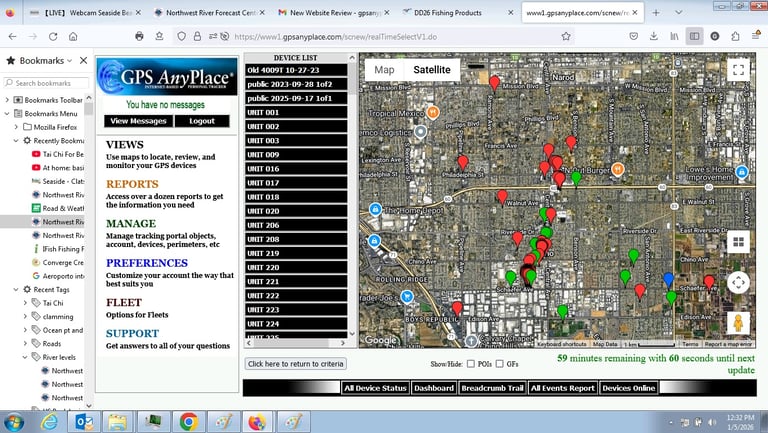
Task: Click the device list vertical scrollbar
Action: tap(352, 196)
